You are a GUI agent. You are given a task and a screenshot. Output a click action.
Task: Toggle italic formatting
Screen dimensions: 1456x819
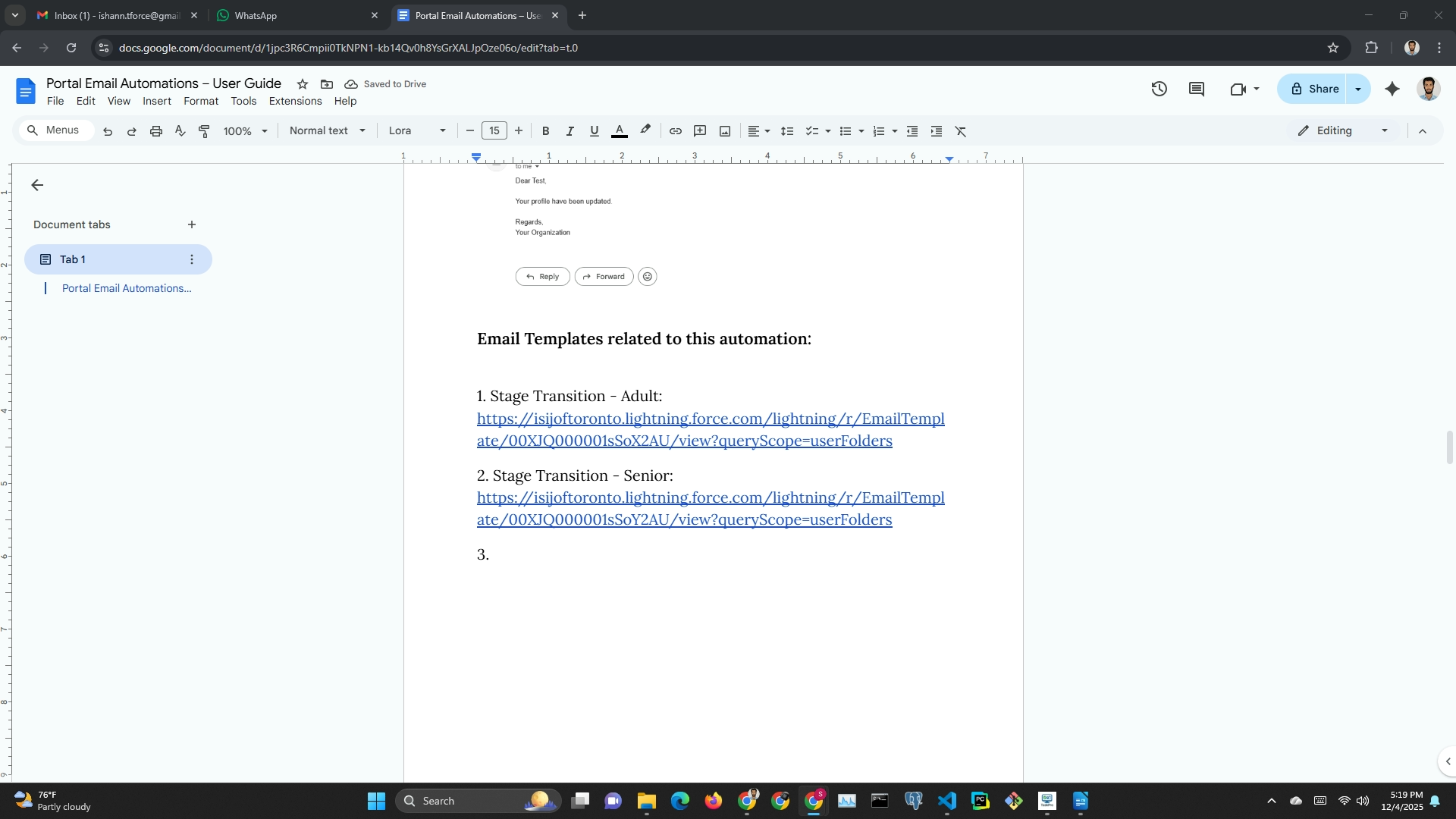[x=570, y=131]
